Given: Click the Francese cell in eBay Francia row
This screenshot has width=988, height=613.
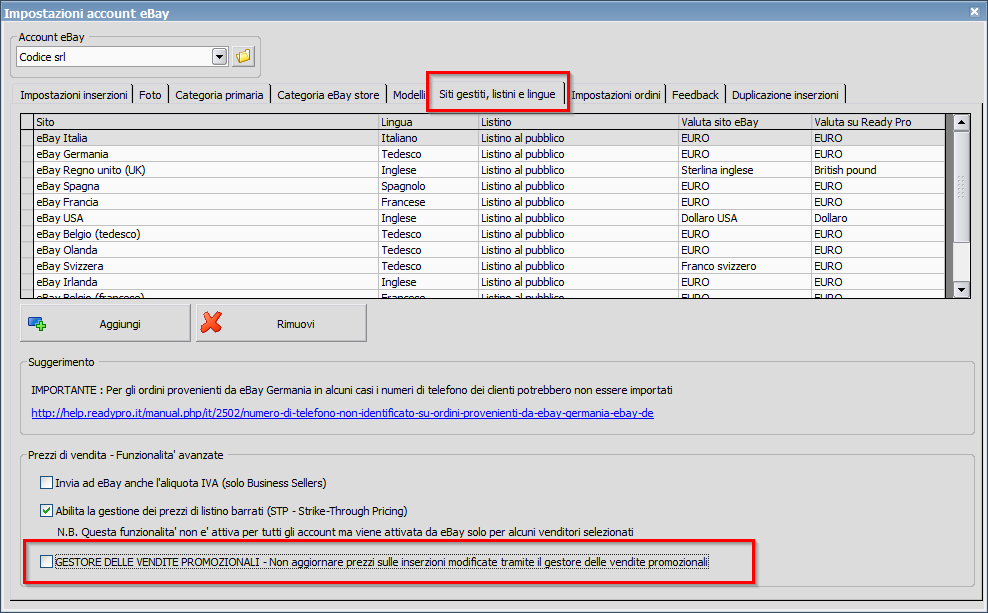Looking at the screenshot, I should pyautogui.click(x=428, y=202).
